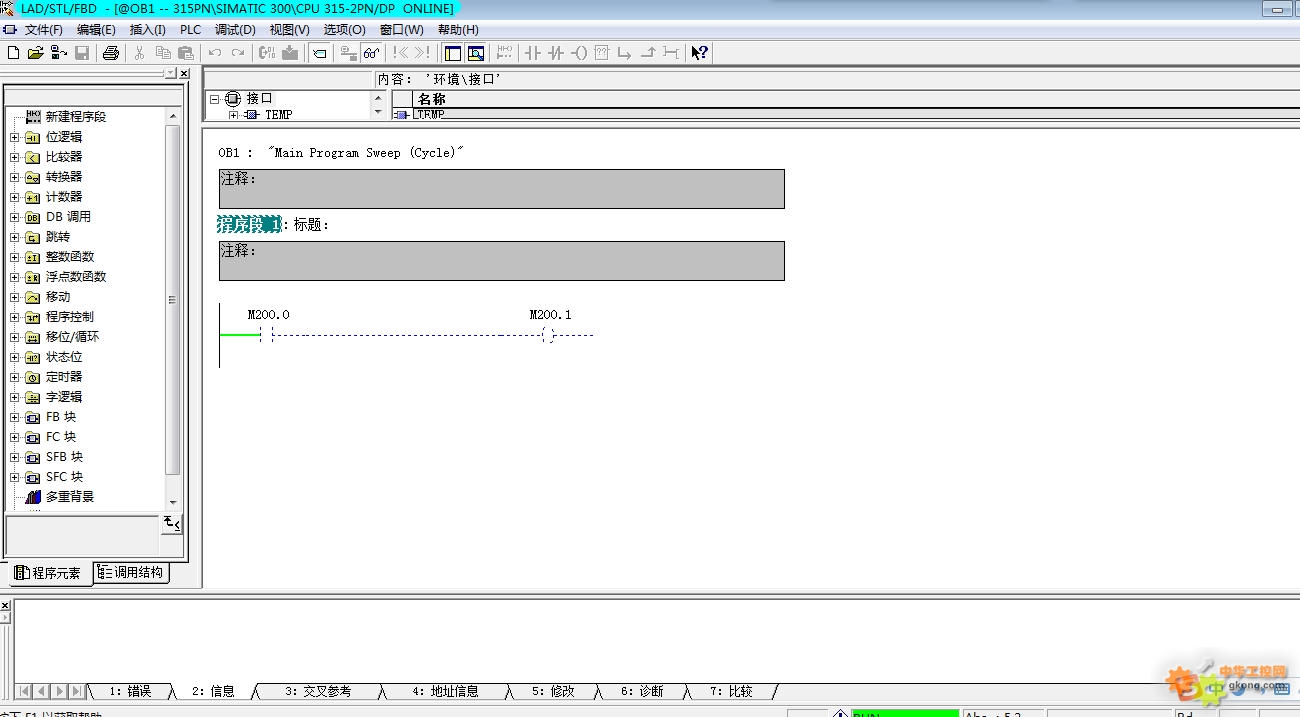This screenshot has width=1300, height=717.
Task: Click the Undo arrow icon
Action: coord(215,53)
